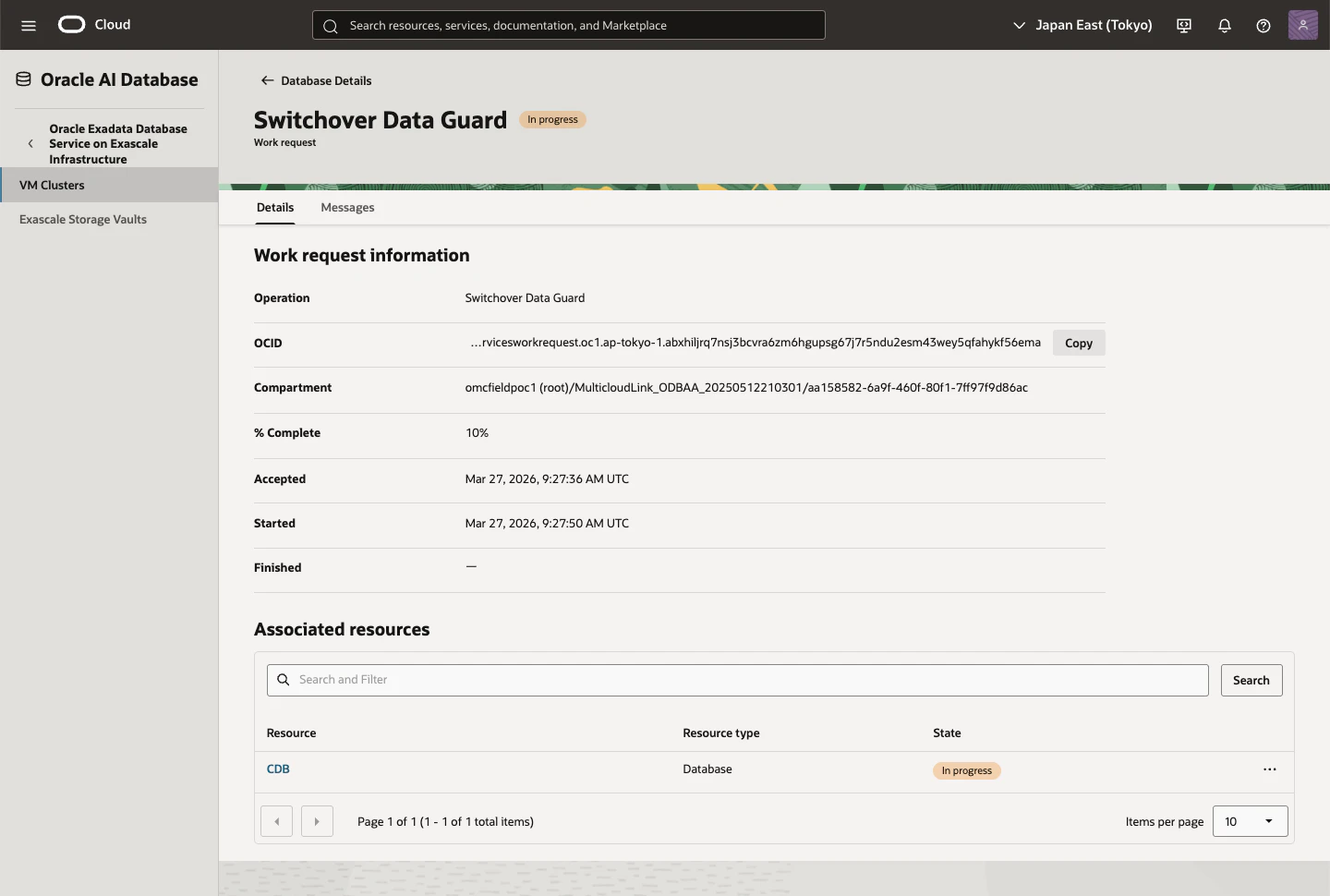This screenshot has height=896, width=1330.
Task: Open the CDB row actions ellipsis
Action: pos(1270,769)
